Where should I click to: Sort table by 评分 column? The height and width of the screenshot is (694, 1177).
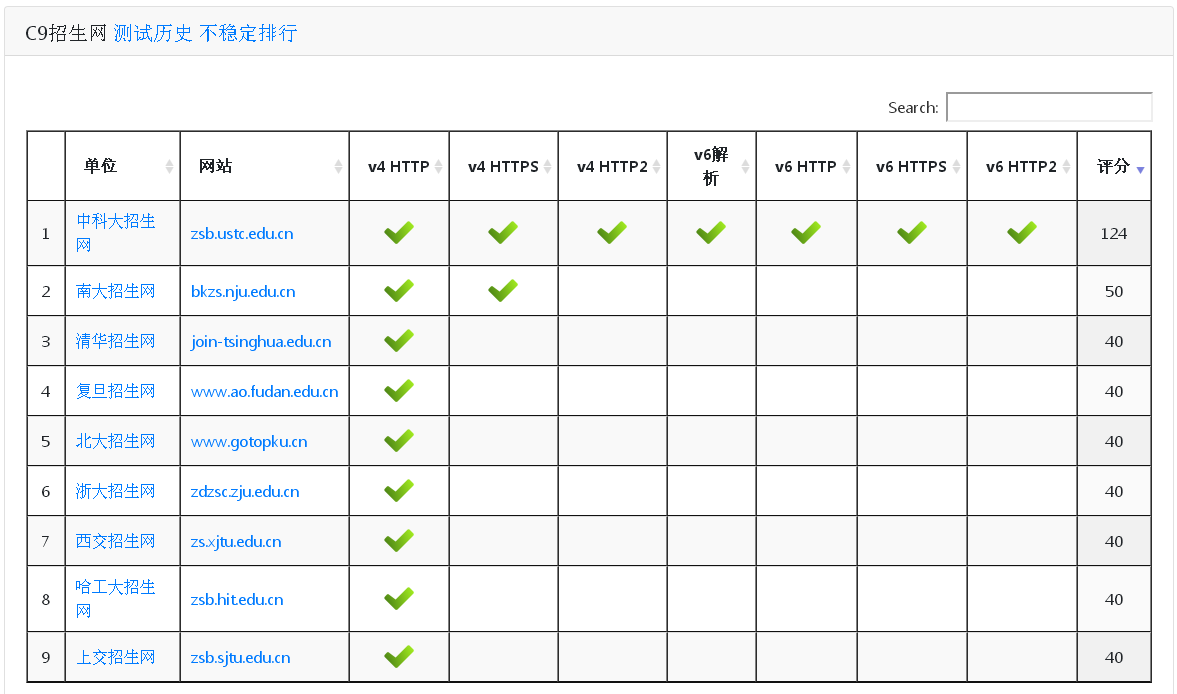[x=1114, y=166]
